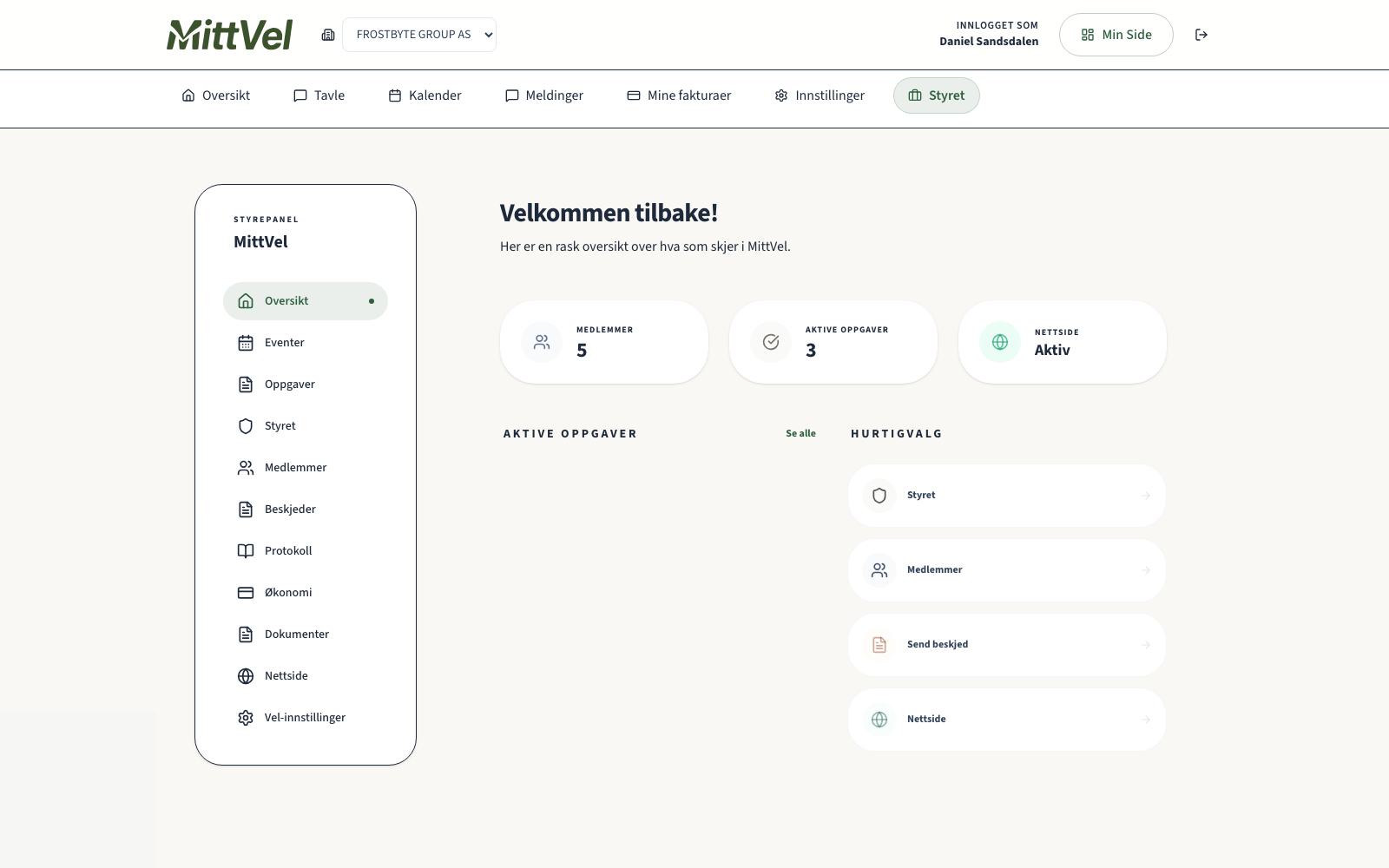Click the MittVel logo

click(x=230, y=35)
